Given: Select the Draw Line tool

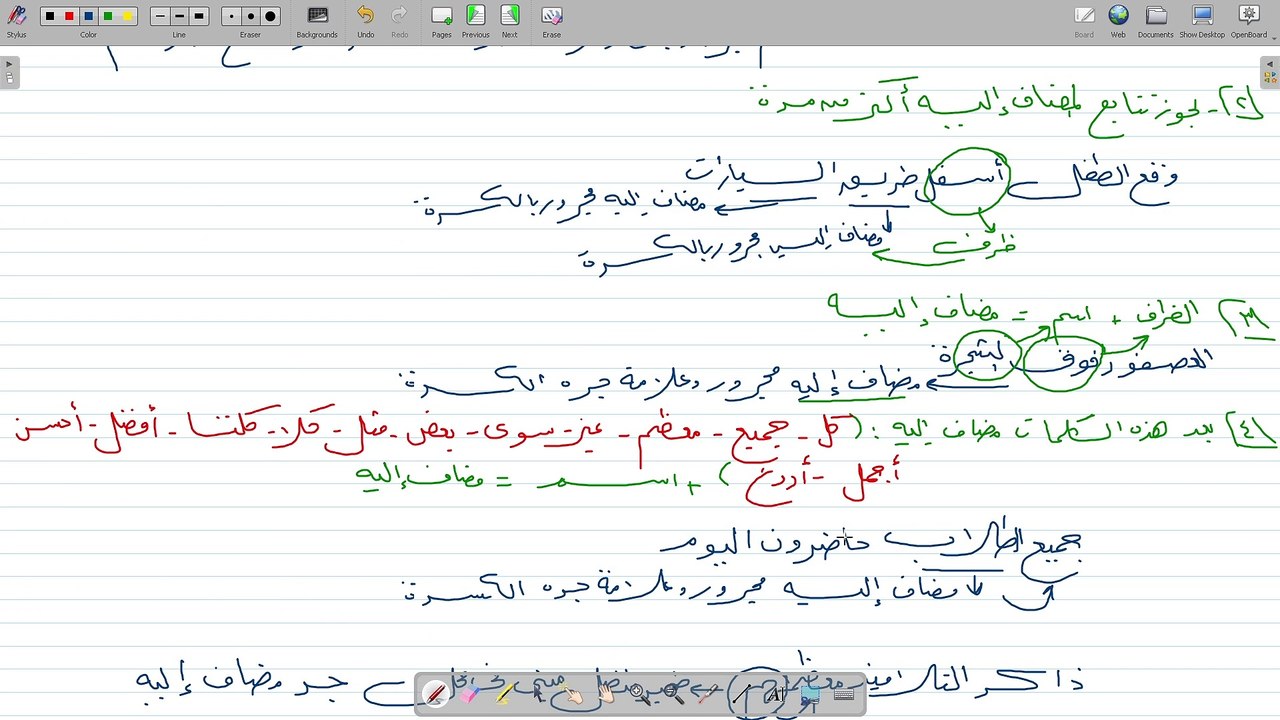Looking at the screenshot, I should pyautogui.click(x=741, y=694).
